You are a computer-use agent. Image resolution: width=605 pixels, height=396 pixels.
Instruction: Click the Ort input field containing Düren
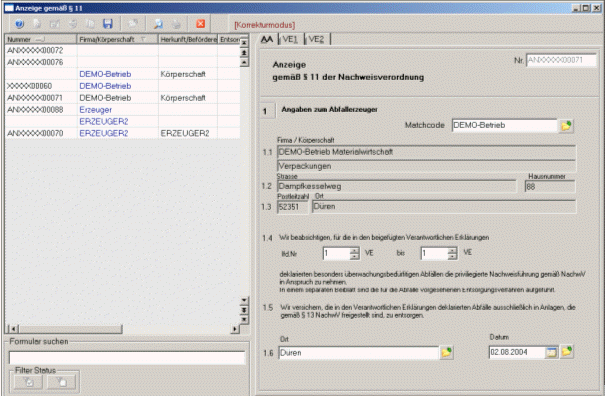click(x=358, y=353)
